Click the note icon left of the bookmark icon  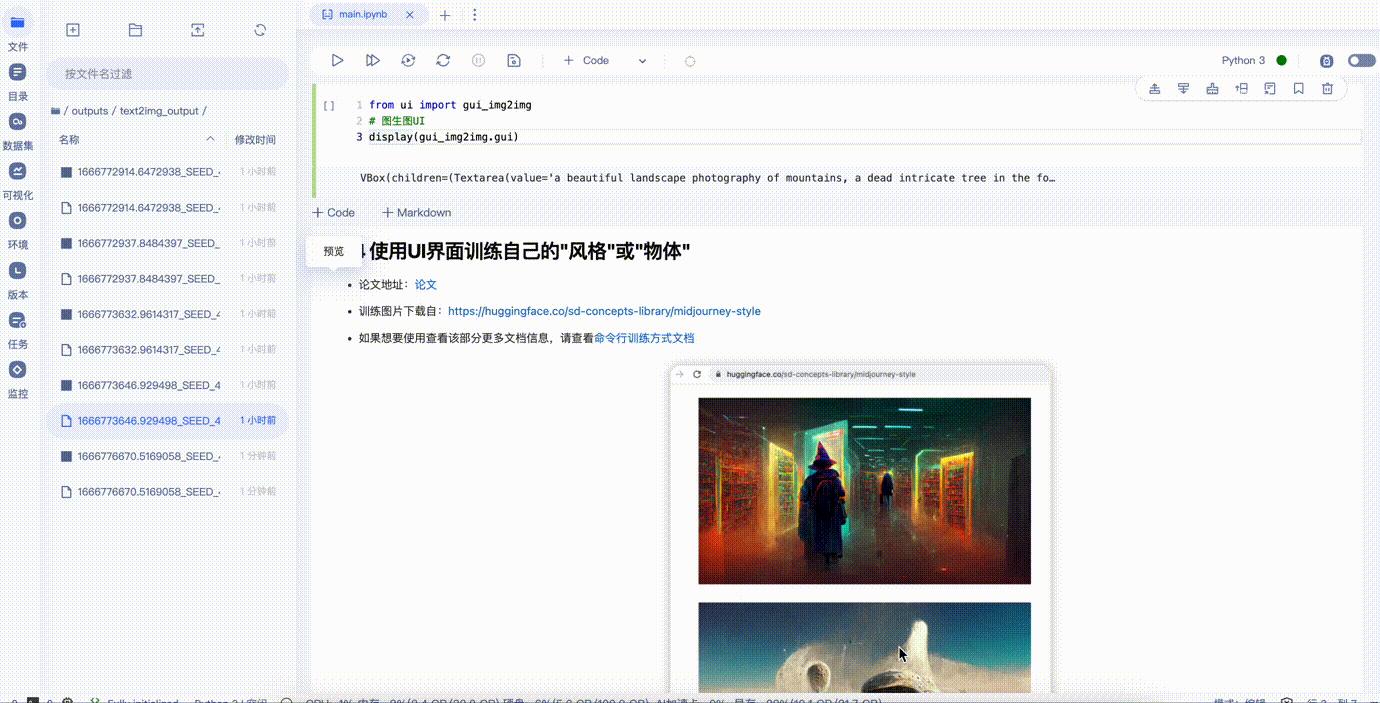point(1270,88)
